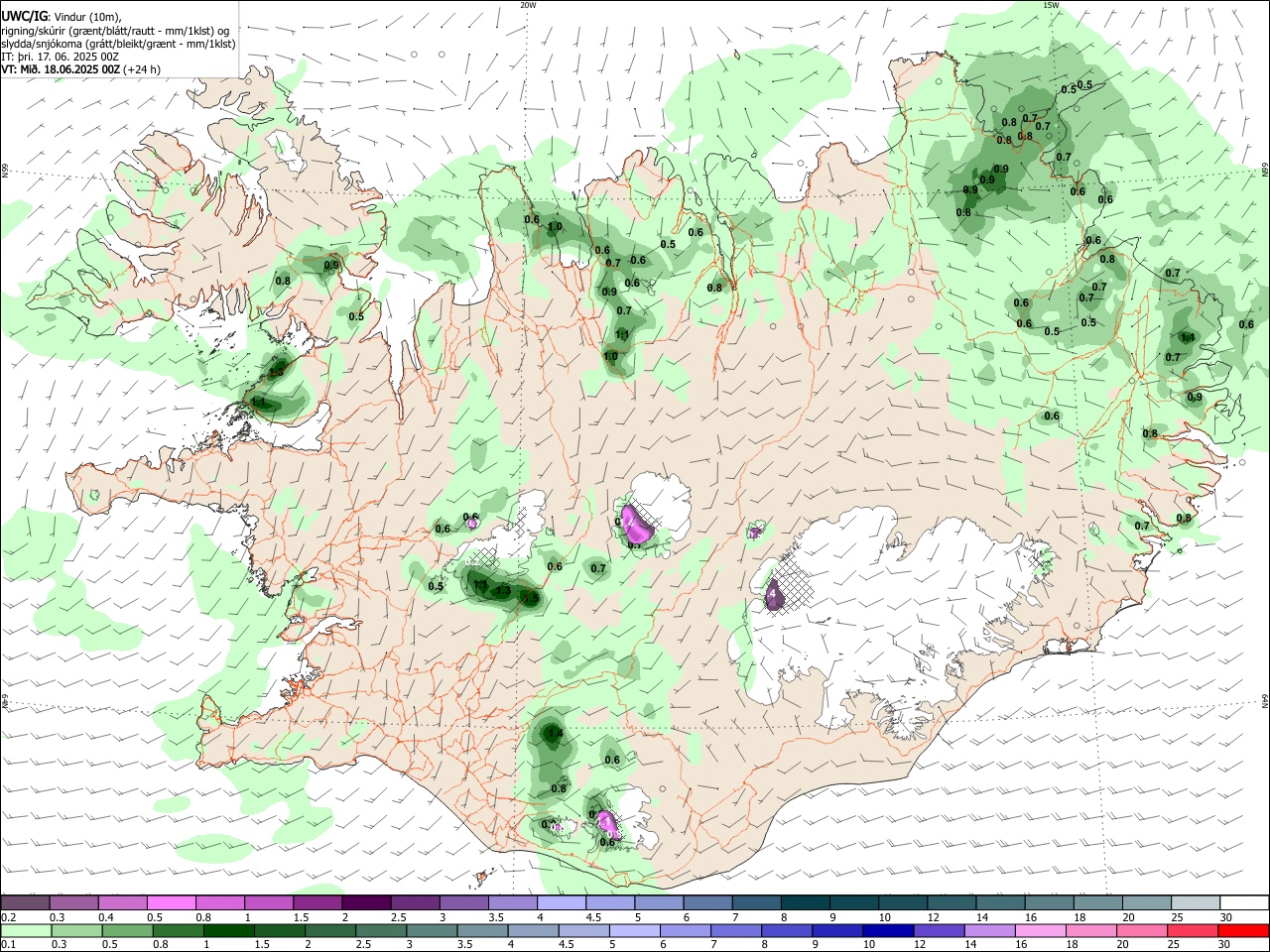Select the '1.5' rainfall value in the dark green band
1270x952 pixels.
point(530,598)
